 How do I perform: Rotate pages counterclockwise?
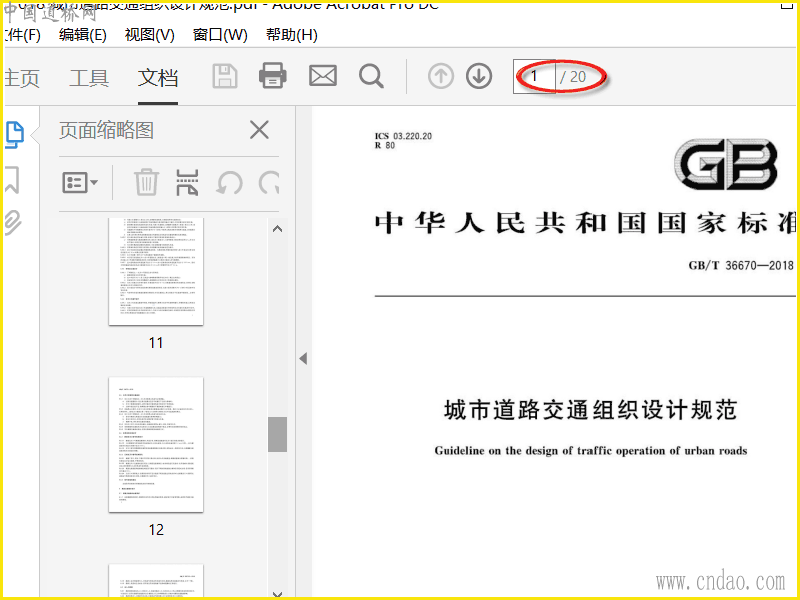pyautogui.click(x=229, y=183)
